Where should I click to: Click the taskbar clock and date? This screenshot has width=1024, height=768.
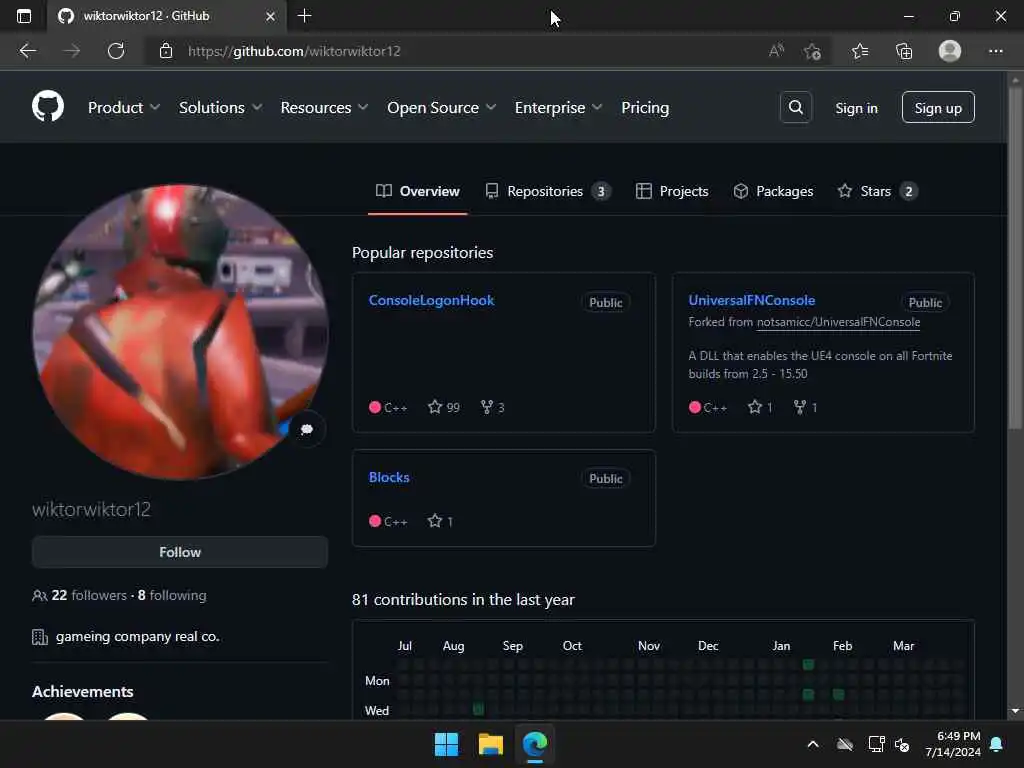tap(953, 744)
